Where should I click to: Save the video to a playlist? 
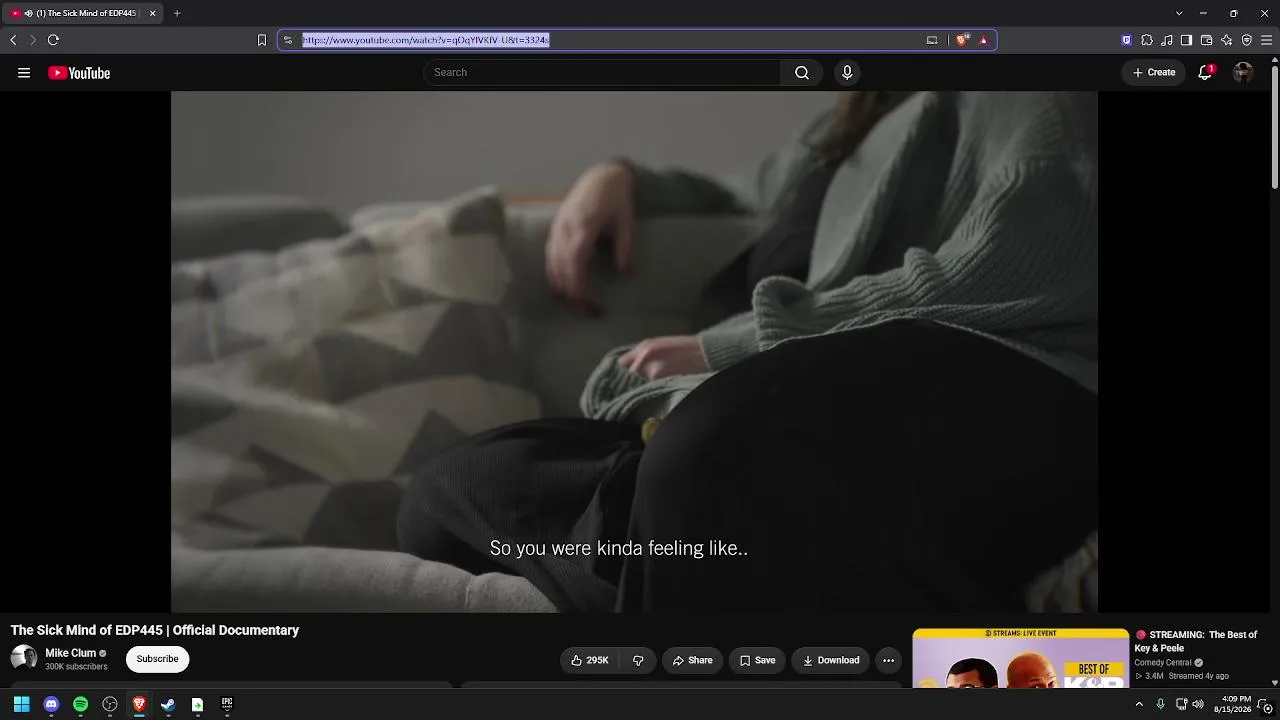tap(757, 660)
